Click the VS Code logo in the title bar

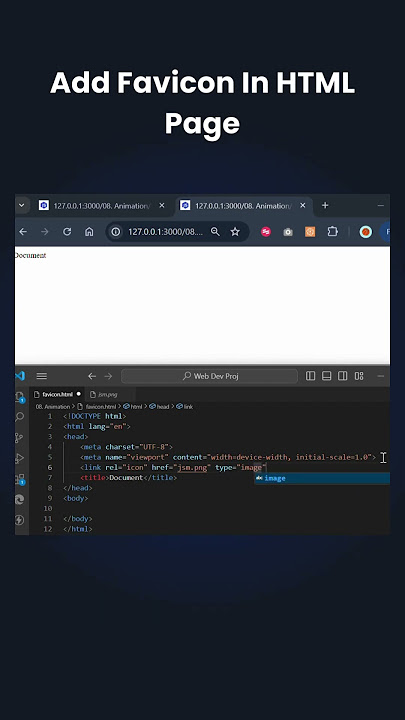pyautogui.click(x=20, y=376)
